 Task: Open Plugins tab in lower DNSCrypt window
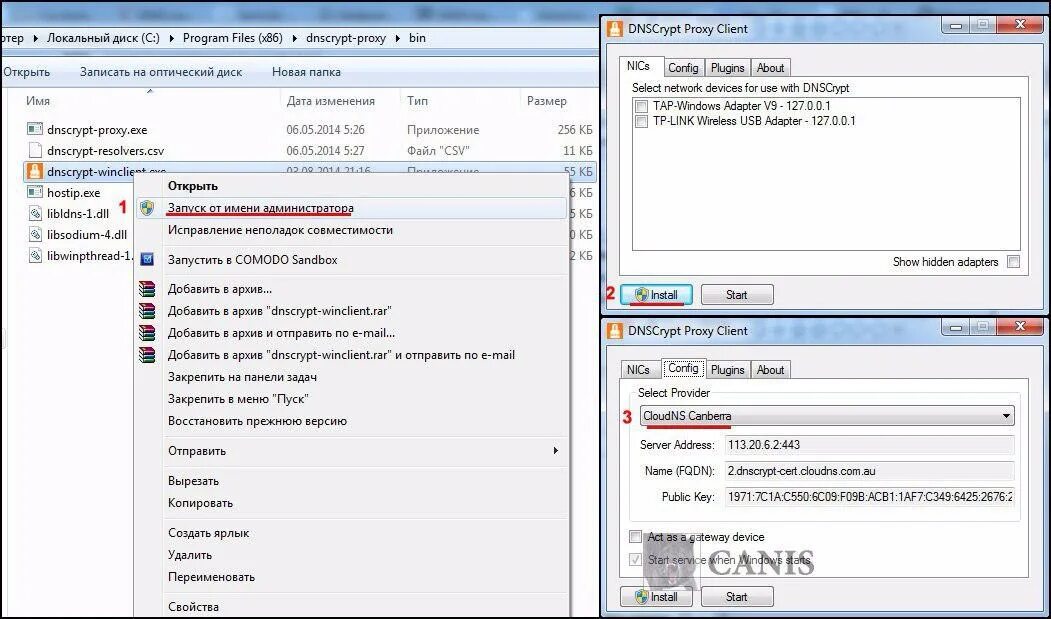click(x=727, y=370)
